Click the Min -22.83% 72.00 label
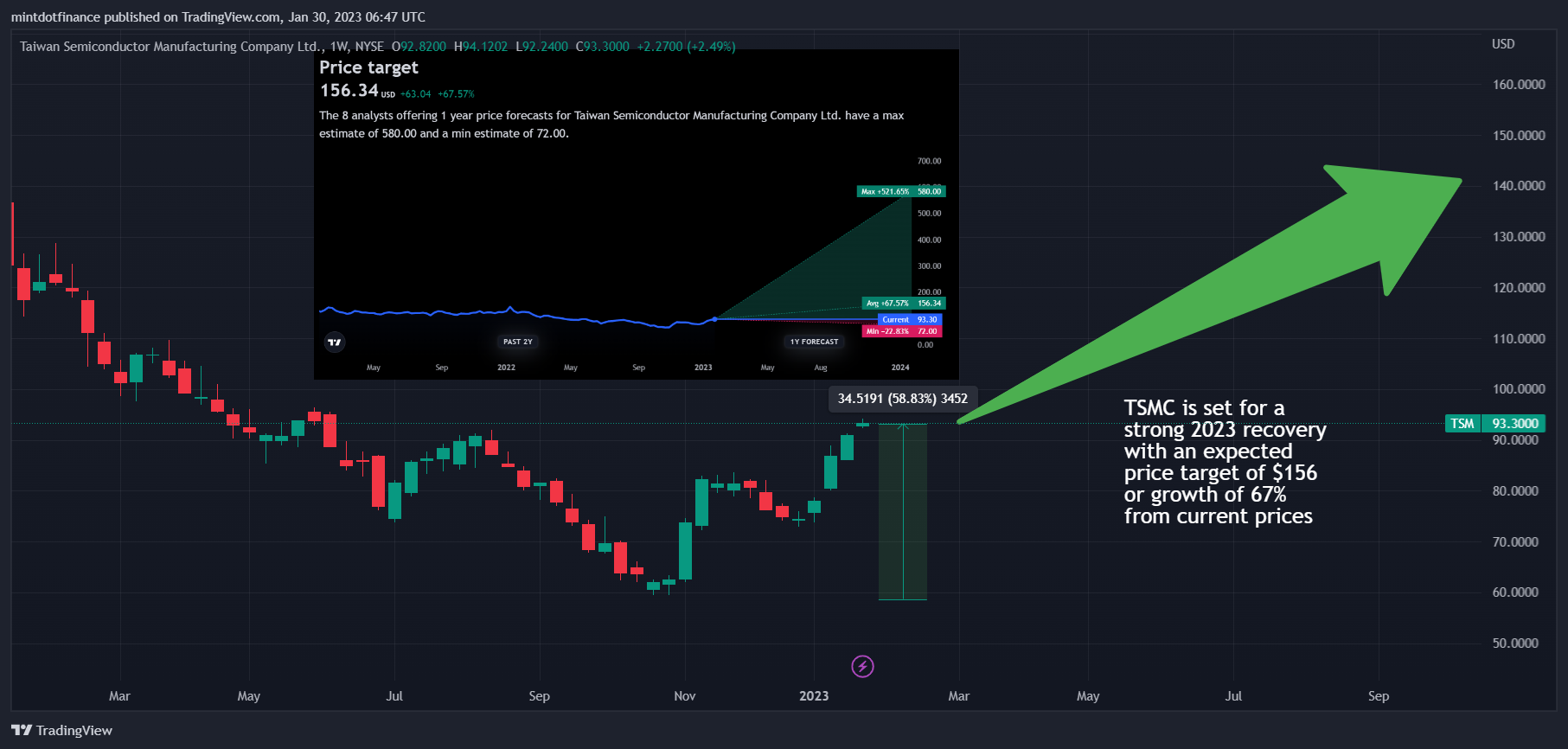 pyautogui.click(x=903, y=330)
